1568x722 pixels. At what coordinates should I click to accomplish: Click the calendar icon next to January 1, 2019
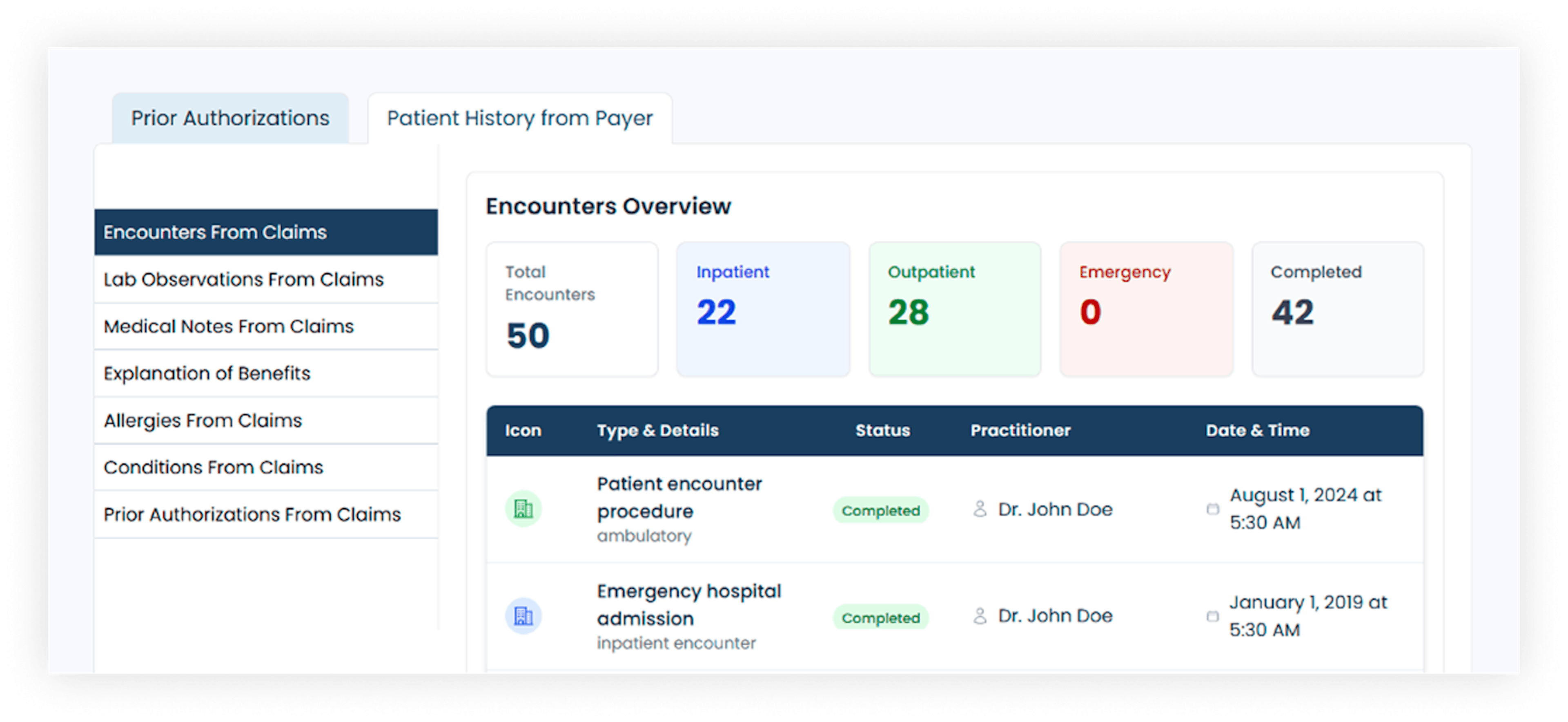(1212, 616)
